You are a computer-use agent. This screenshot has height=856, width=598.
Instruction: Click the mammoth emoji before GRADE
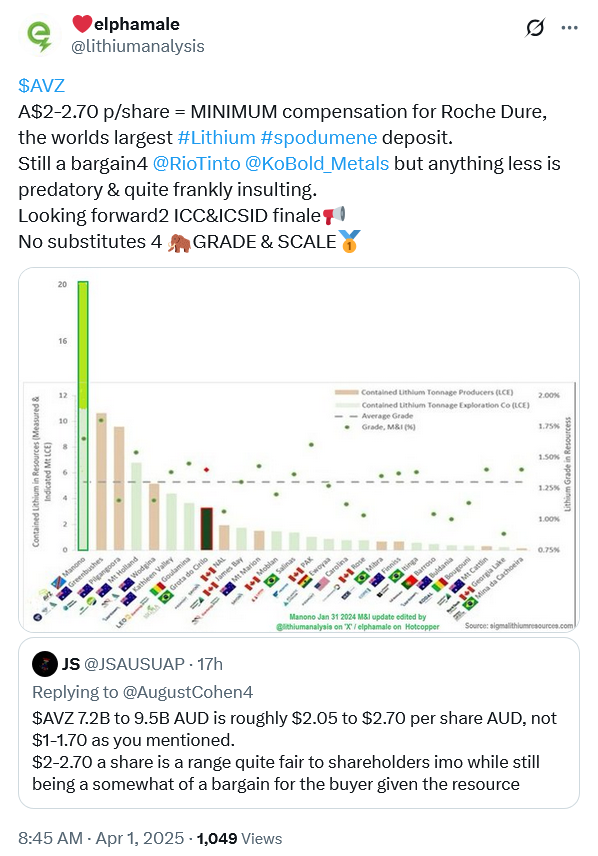pyautogui.click(x=179, y=242)
